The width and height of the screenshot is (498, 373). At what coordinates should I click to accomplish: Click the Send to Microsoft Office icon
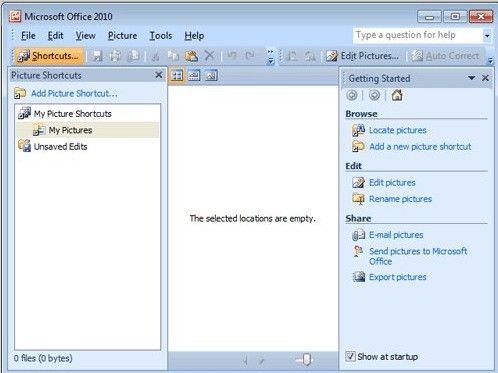pyautogui.click(x=358, y=251)
